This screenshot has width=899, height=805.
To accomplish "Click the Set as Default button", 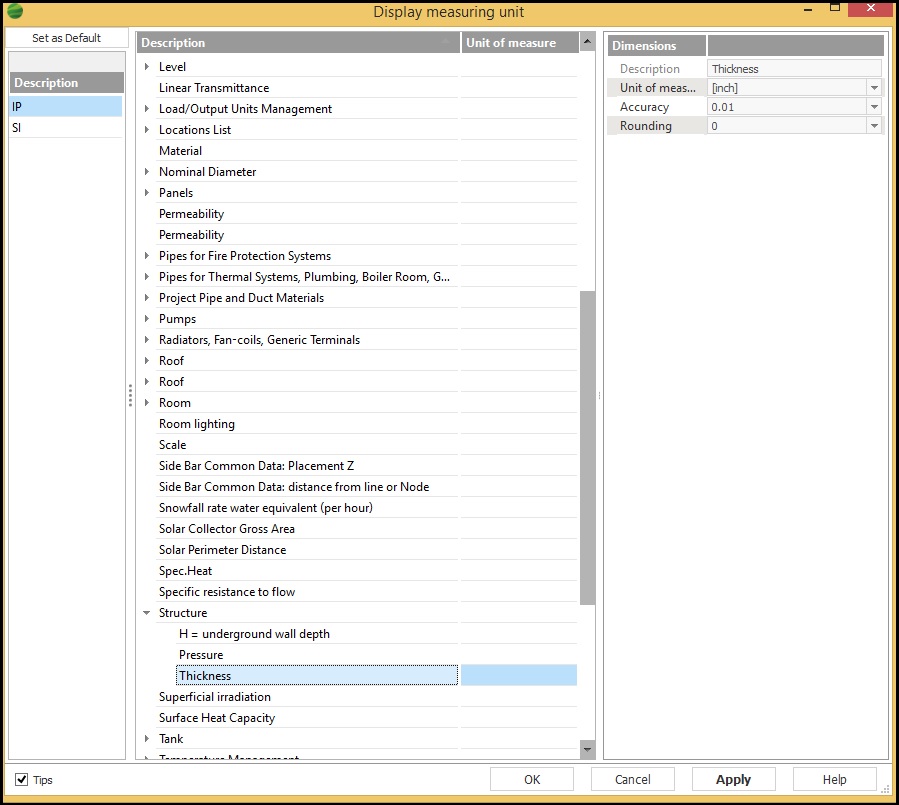I will pos(67,38).
